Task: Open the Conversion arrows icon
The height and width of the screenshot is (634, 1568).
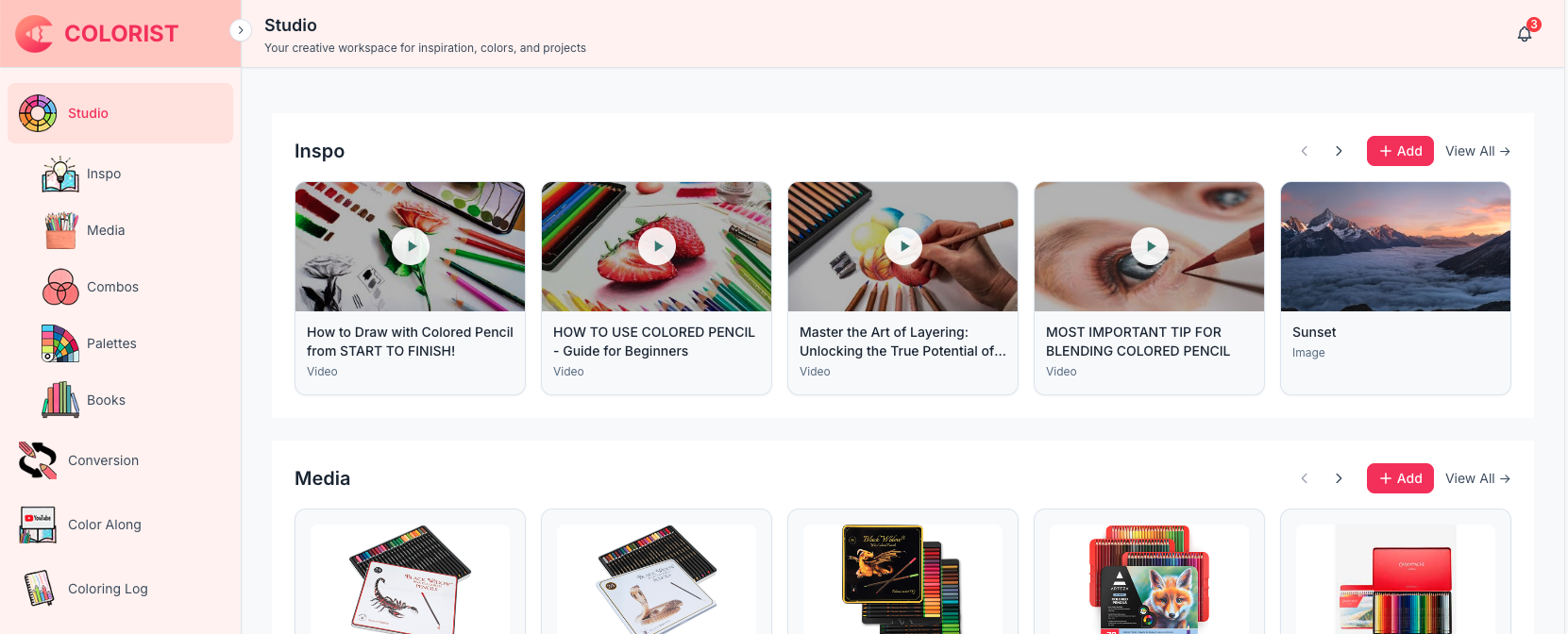Action: (38, 460)
